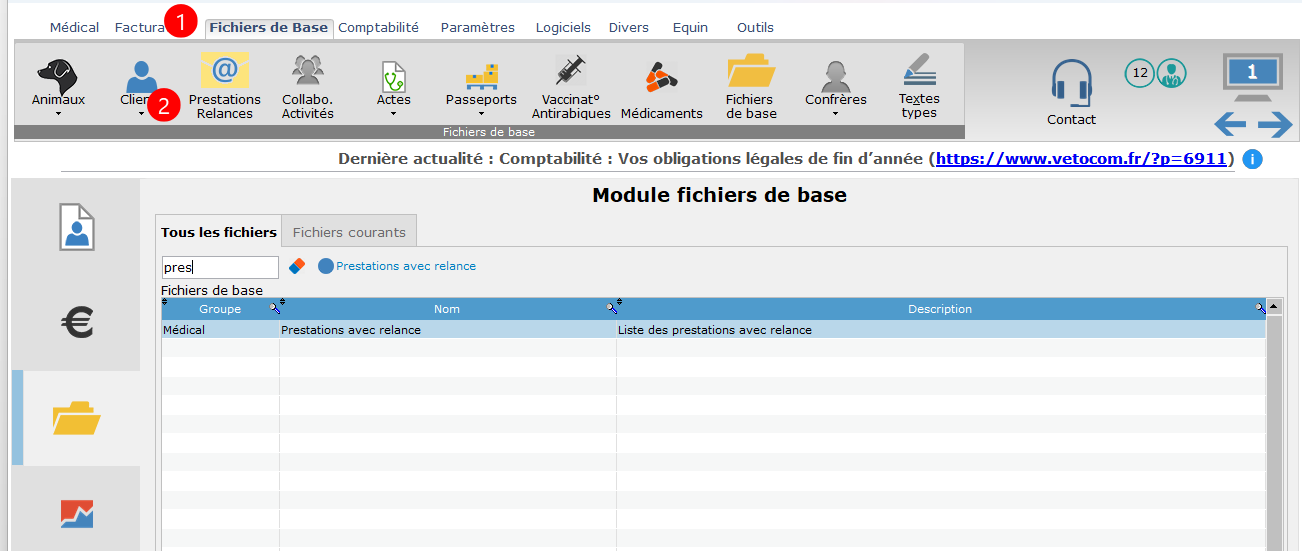
Task: Open Vaccinat° Antirabiques syringe icon
Action: [x=571, y=72]
